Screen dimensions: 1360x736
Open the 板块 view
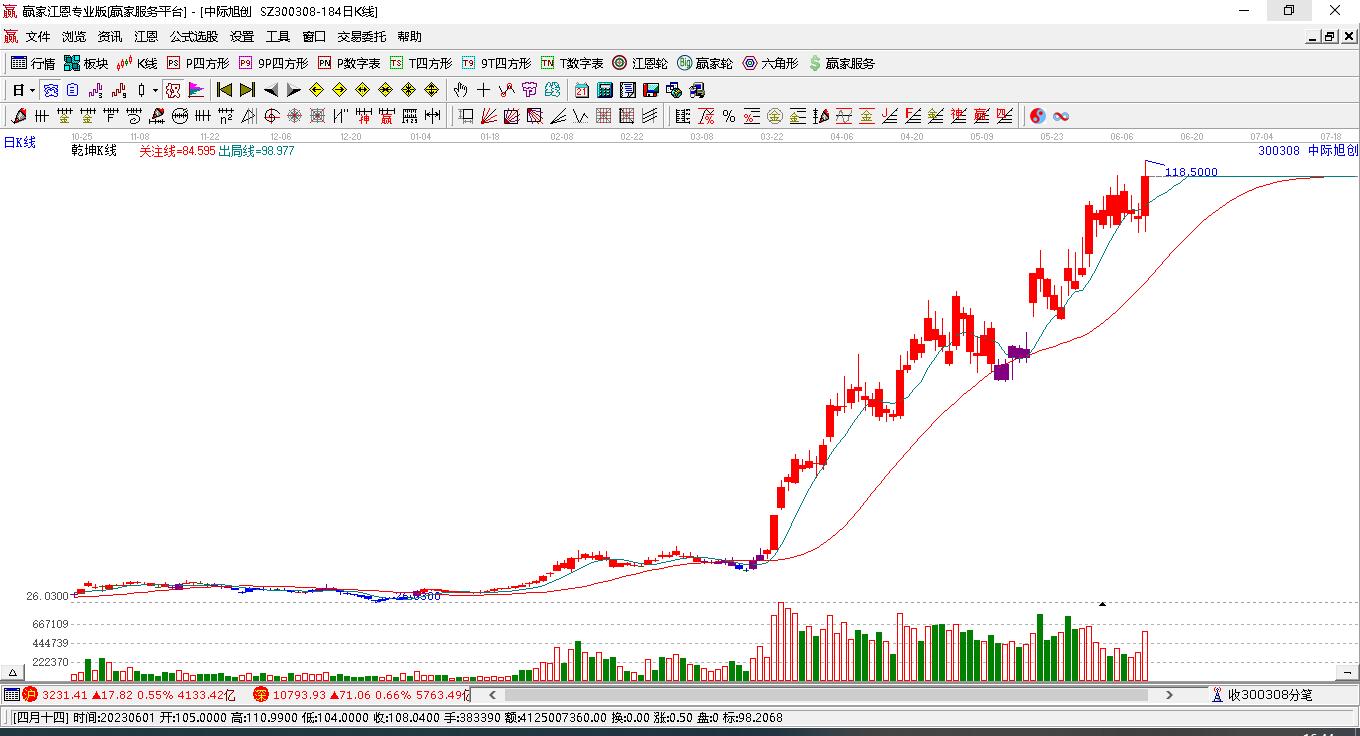(86, 63)
